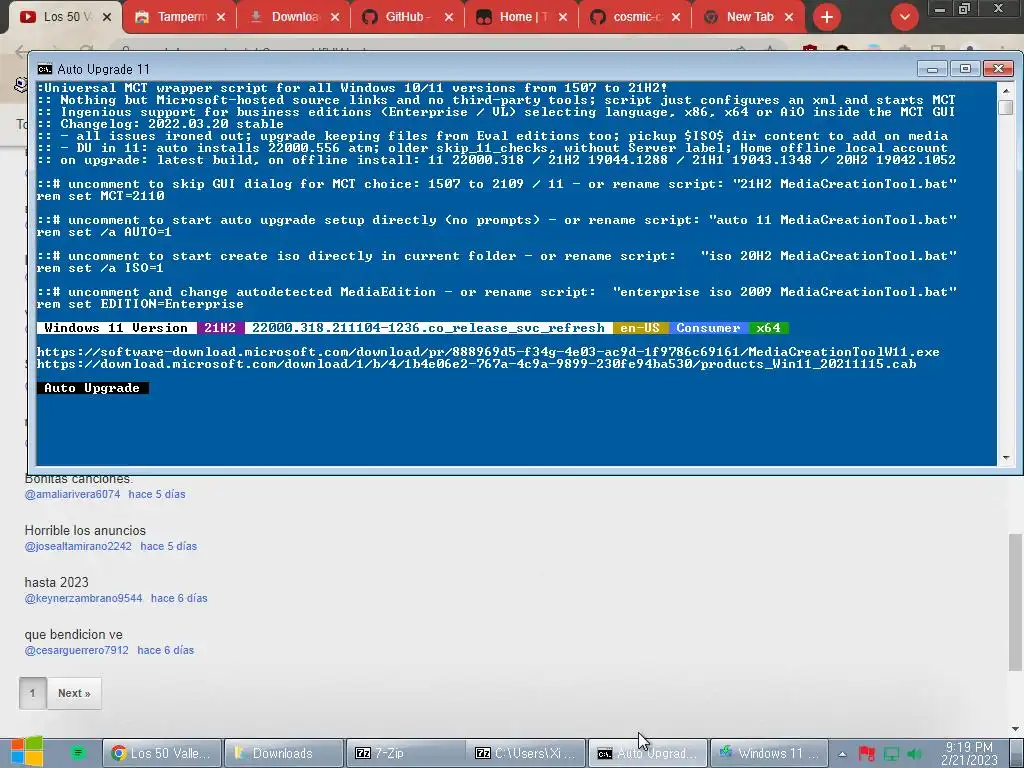Open the @cesarguerrero7912 commenter profile link
The width and height of the screenshot is (1024, 768).
coord(76,650)
